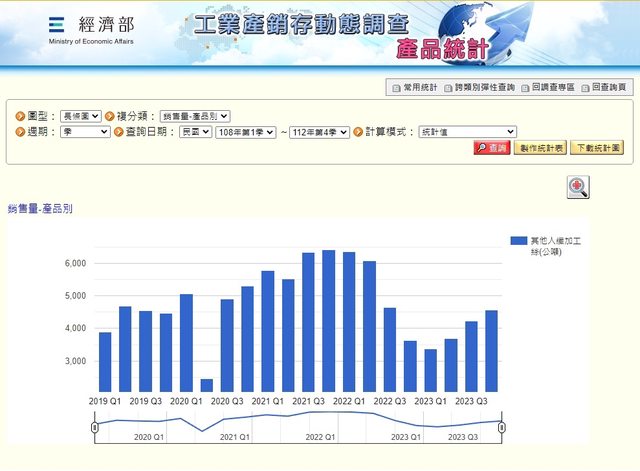Click the red 查詢 search button
Image resolution: width=640 pixels, height=471 pixels.
pos(491,148)
